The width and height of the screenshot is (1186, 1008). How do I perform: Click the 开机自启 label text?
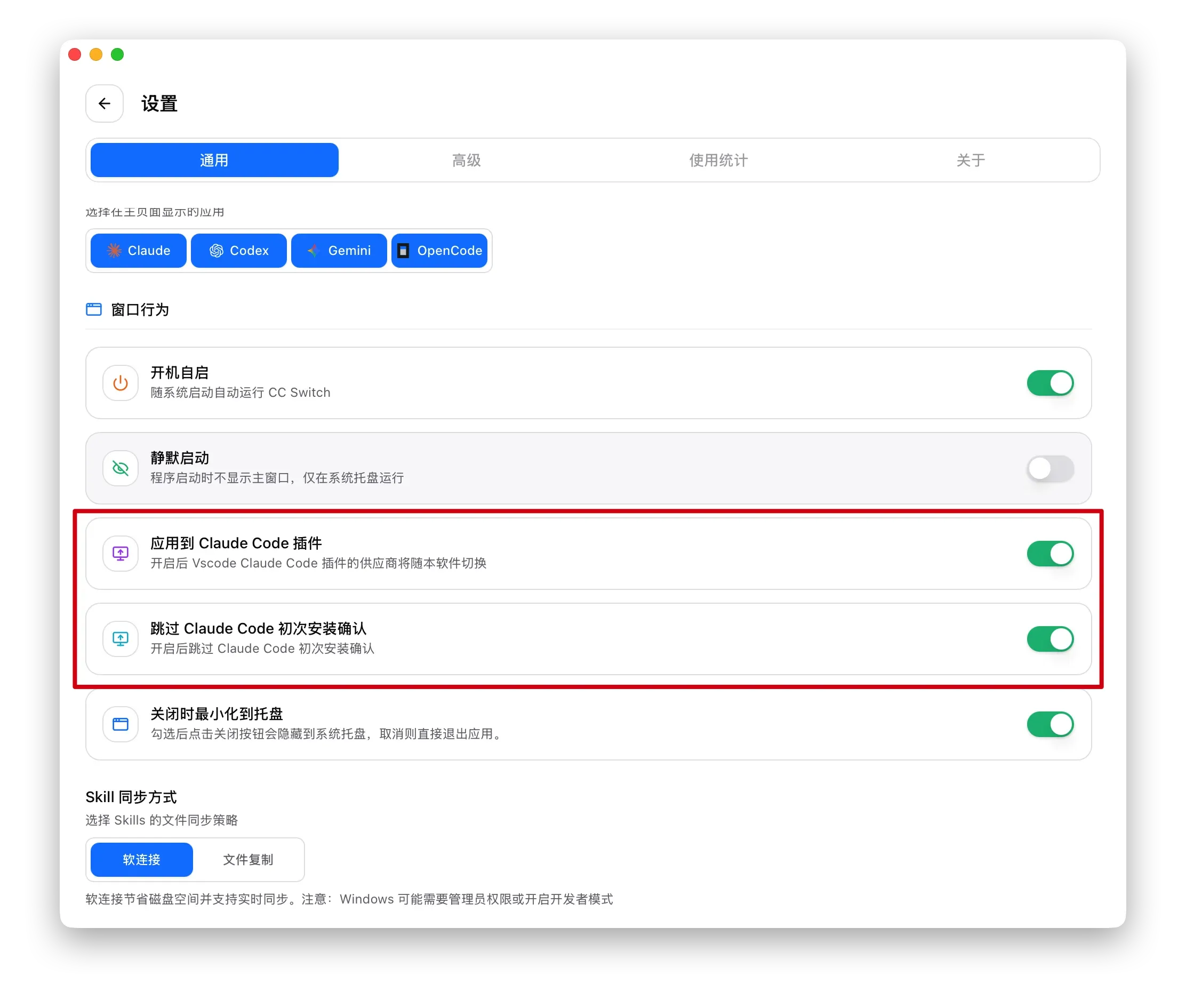(179, 373)
